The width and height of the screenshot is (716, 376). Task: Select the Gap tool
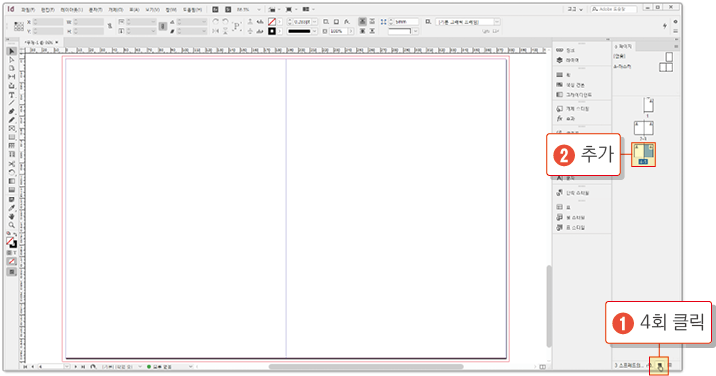(x=12, y=77)
